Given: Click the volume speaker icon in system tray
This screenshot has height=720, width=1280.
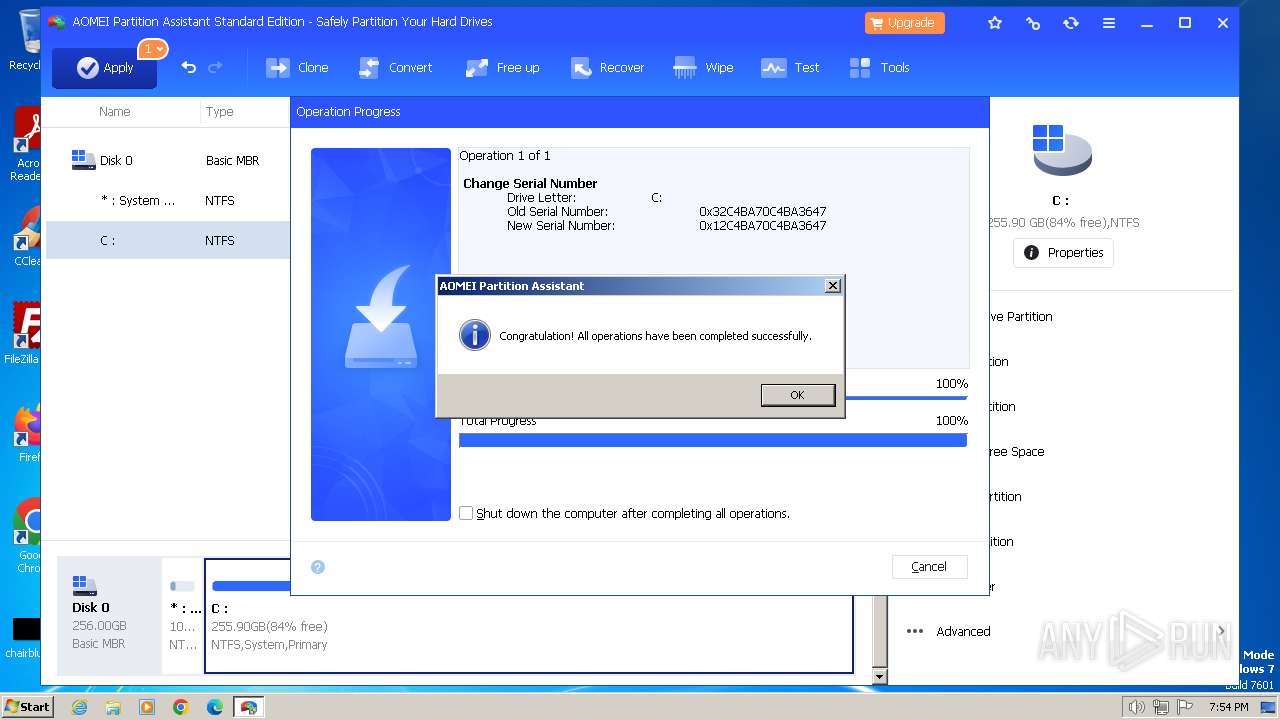Looking at the screenshot, I should coord(1136,707).
